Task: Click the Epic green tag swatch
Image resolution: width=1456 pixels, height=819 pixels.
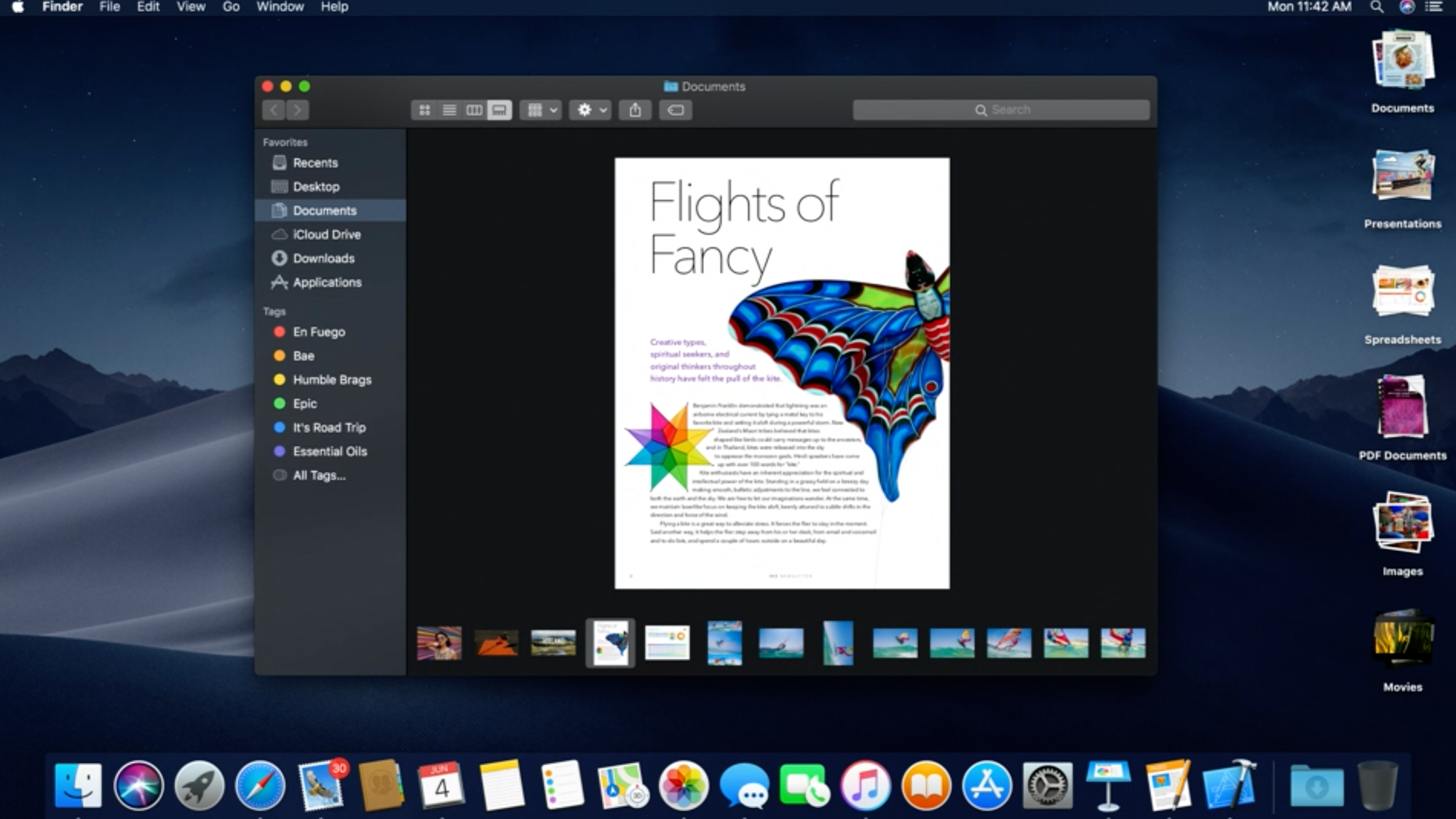Action: [x=279, y=403]
